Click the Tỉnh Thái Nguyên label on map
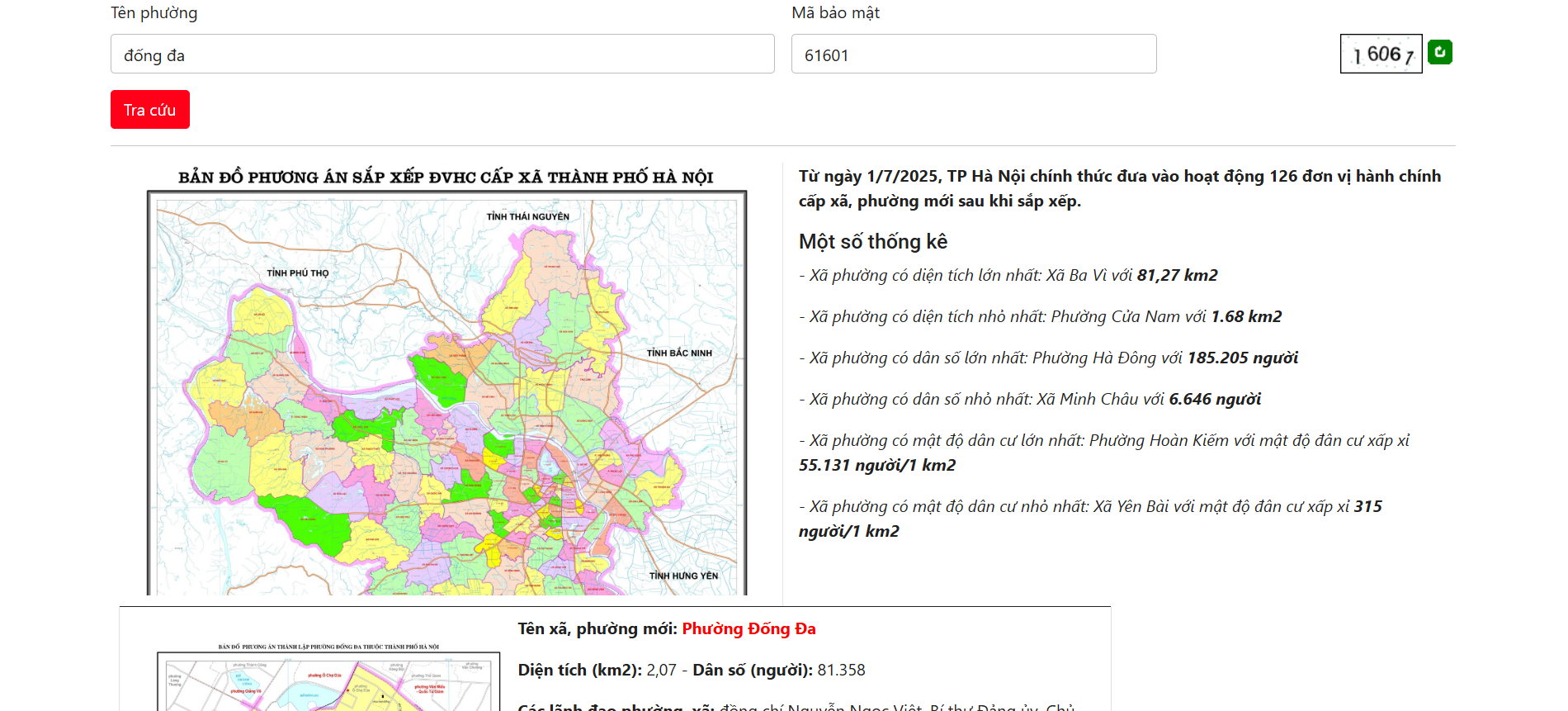The width and height of the screenshot is (1568, 711). (x=527, y=217)
